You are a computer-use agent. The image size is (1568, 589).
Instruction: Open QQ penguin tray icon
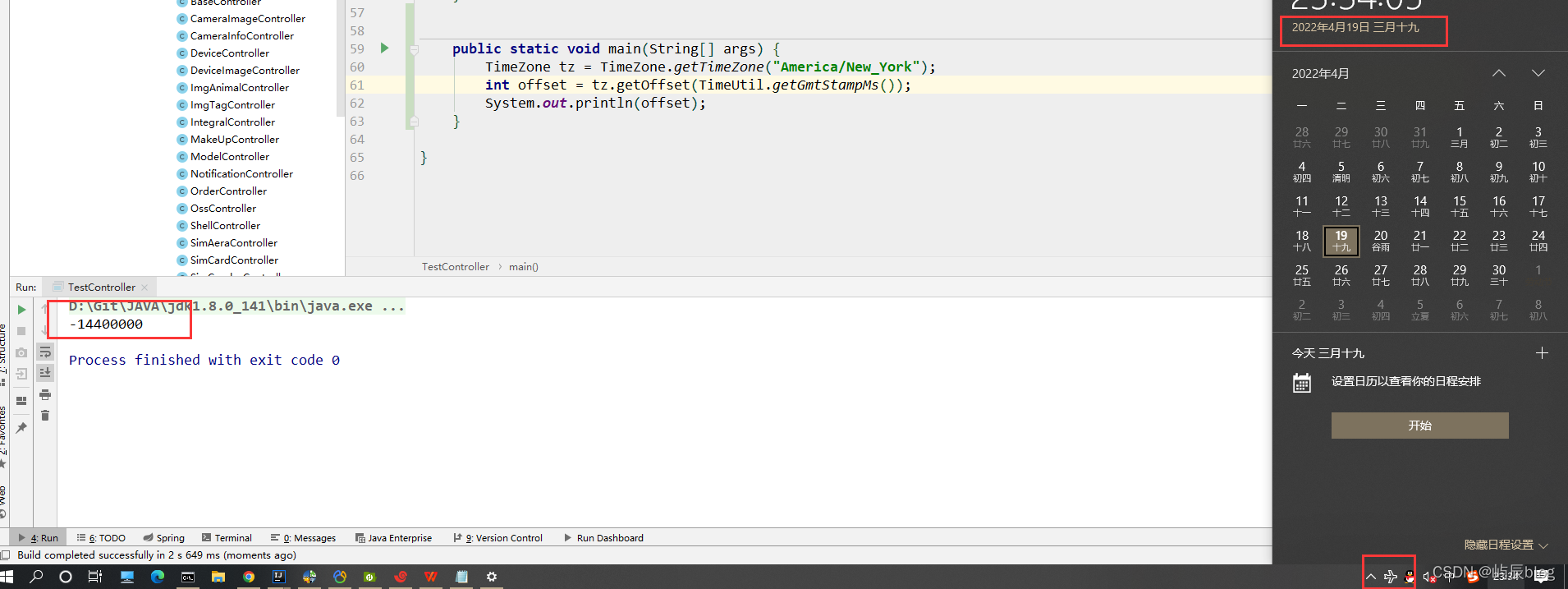pyautogui.click(x=1410, y=577)
